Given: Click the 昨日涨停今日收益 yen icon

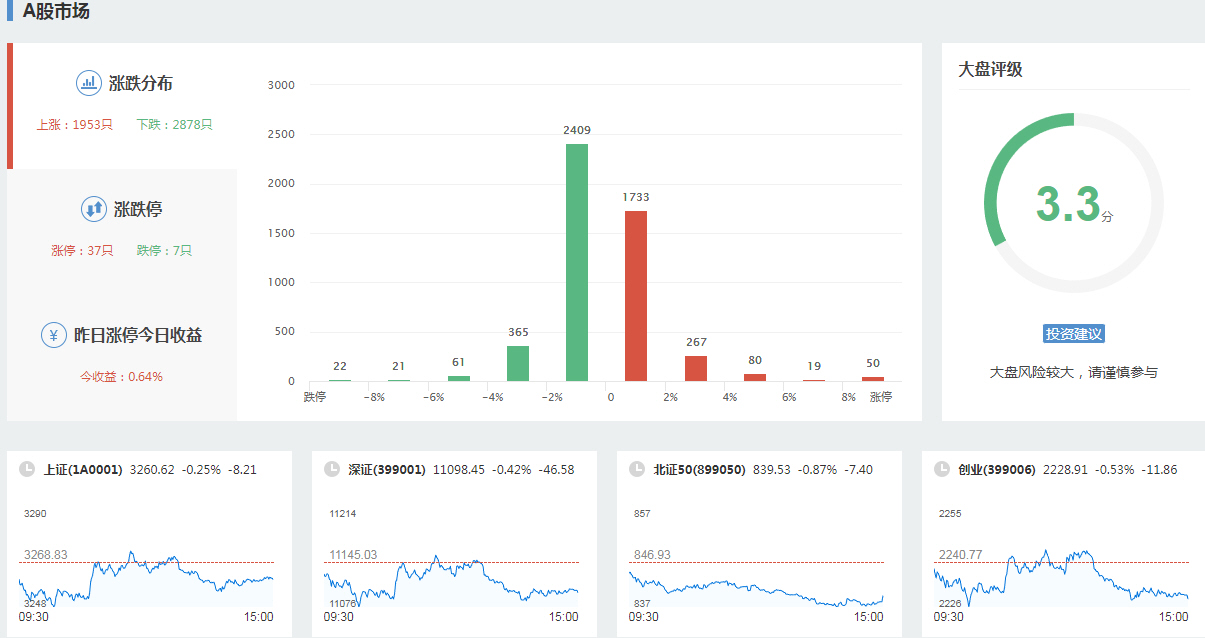Looking at the screenshot, I should [53, 335].
